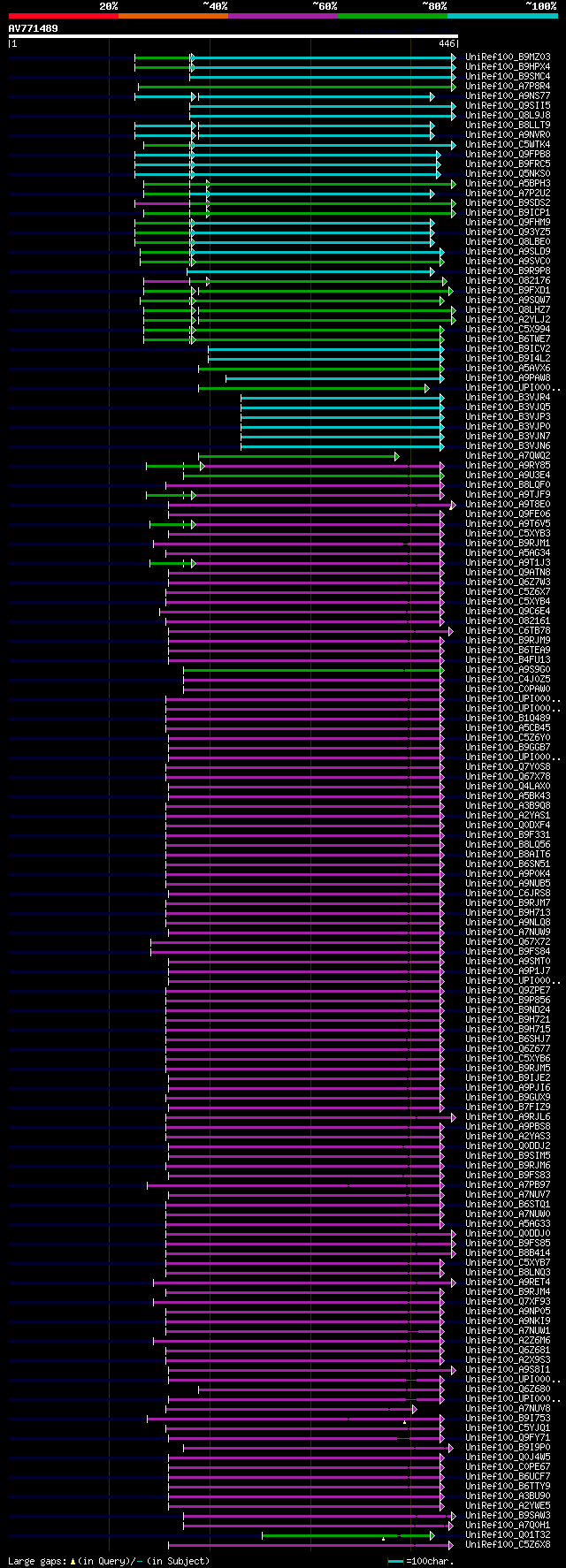The width and height of the screenshot is (566, 1568).
Task: Click label UniRef100_C6TB78
Action: click(508, 631)
